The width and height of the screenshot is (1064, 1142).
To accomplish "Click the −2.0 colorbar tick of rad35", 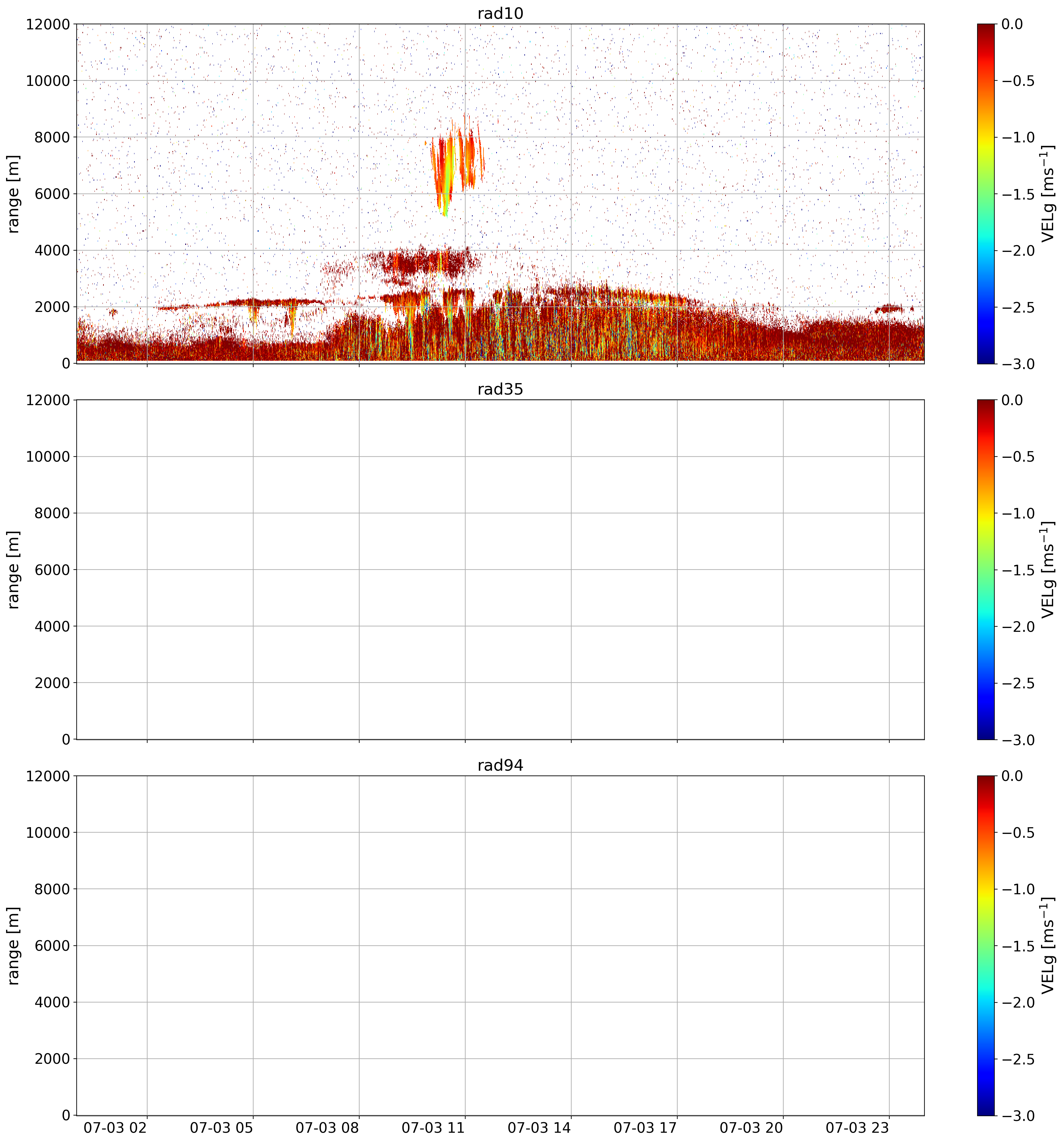I will point(1018,627).
